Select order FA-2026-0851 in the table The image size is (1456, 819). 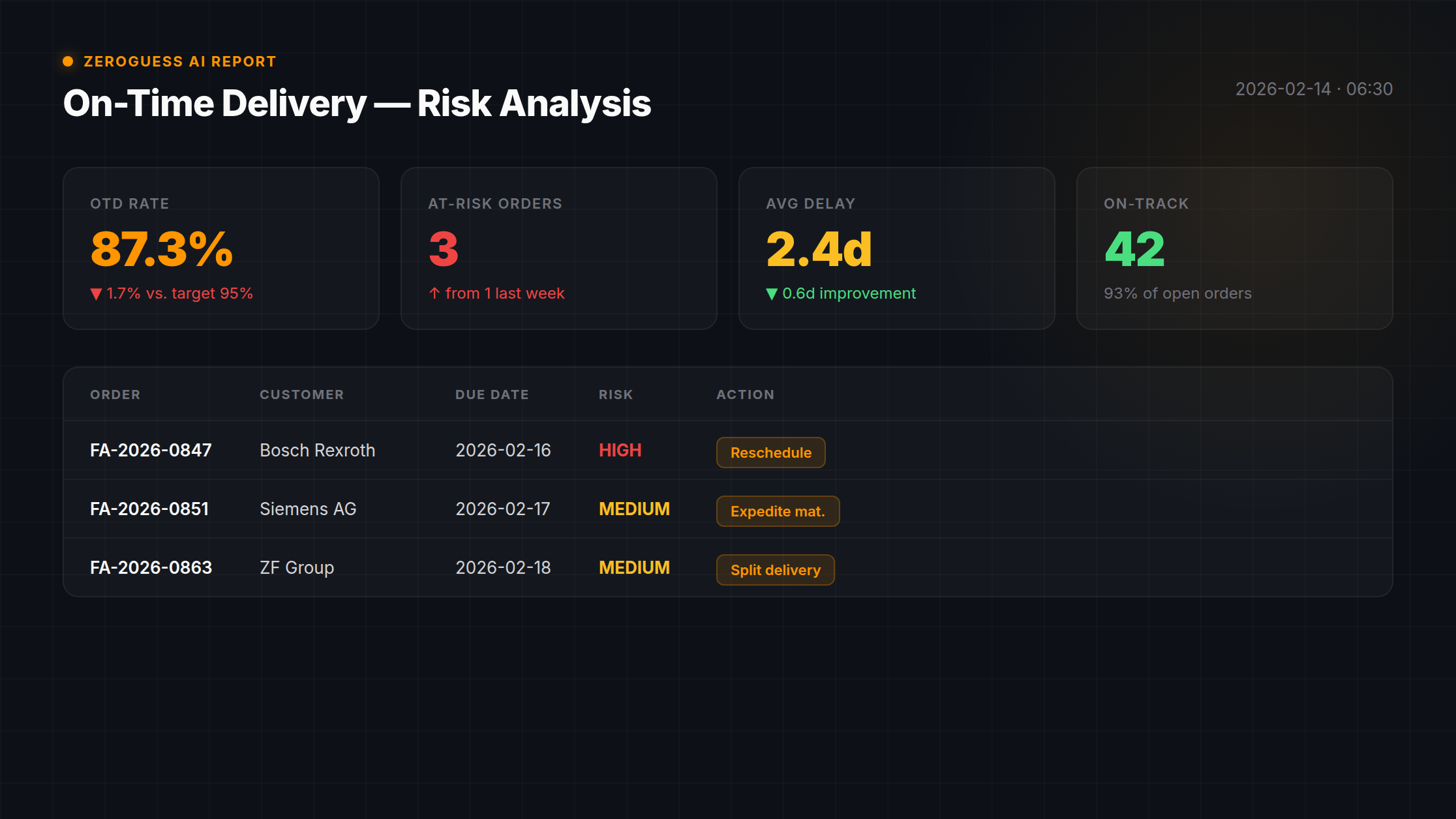tap(149, 509)
